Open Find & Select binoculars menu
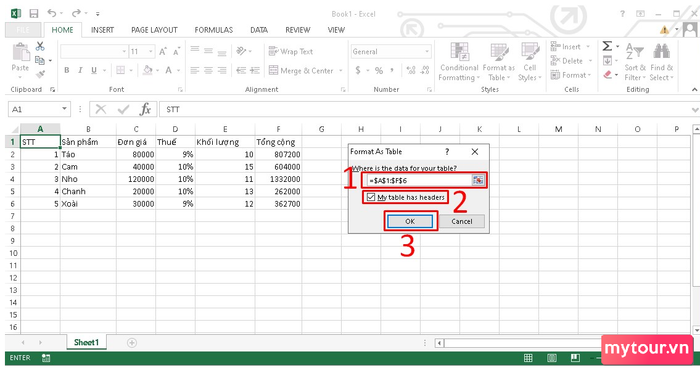Screen dimensions: 700x373 click(x=661, y=62)
